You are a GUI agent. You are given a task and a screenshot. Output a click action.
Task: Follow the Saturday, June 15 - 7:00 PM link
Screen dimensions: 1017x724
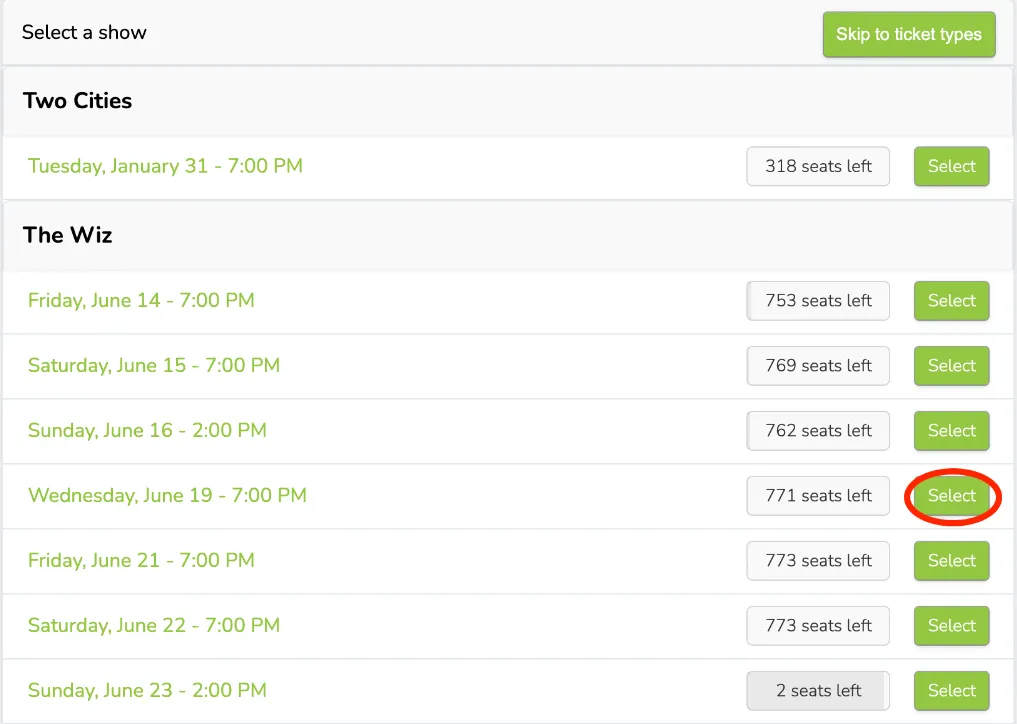[x=154, y=365]
